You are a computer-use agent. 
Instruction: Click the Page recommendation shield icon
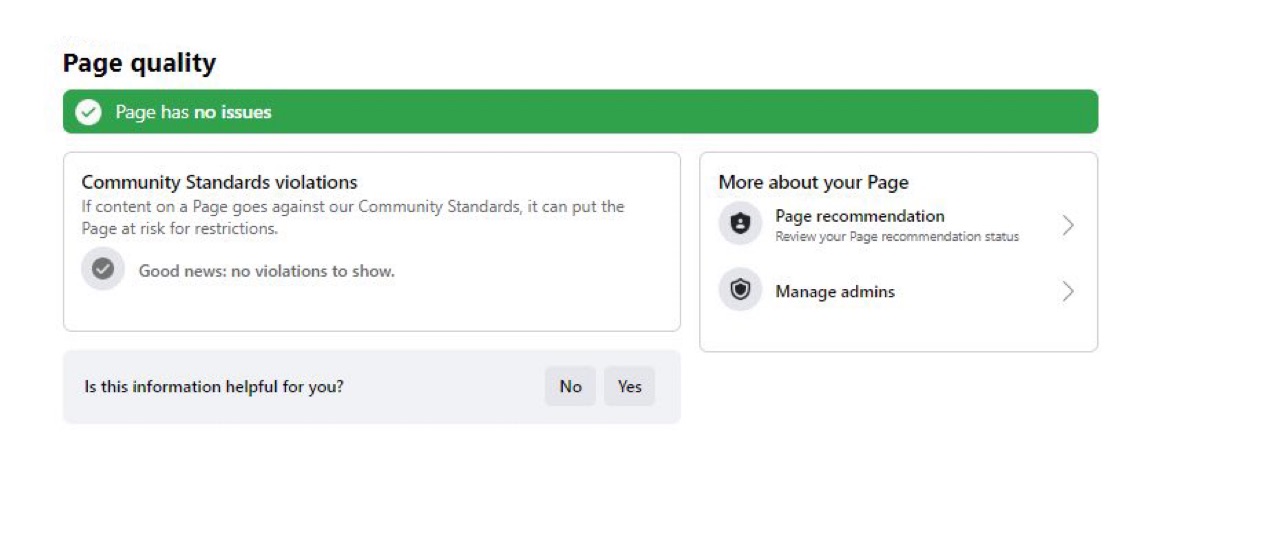pos(740,224)
